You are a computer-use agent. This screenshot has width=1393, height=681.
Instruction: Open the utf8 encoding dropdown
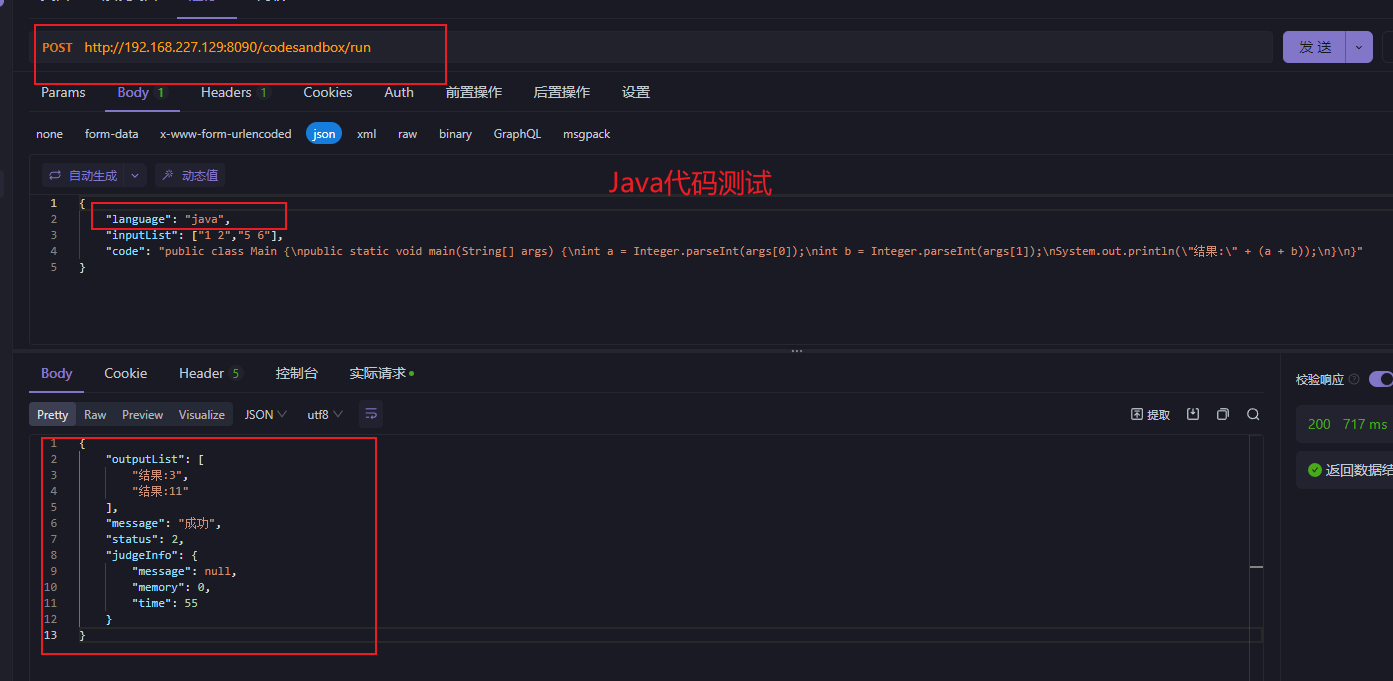pos(325,414)
